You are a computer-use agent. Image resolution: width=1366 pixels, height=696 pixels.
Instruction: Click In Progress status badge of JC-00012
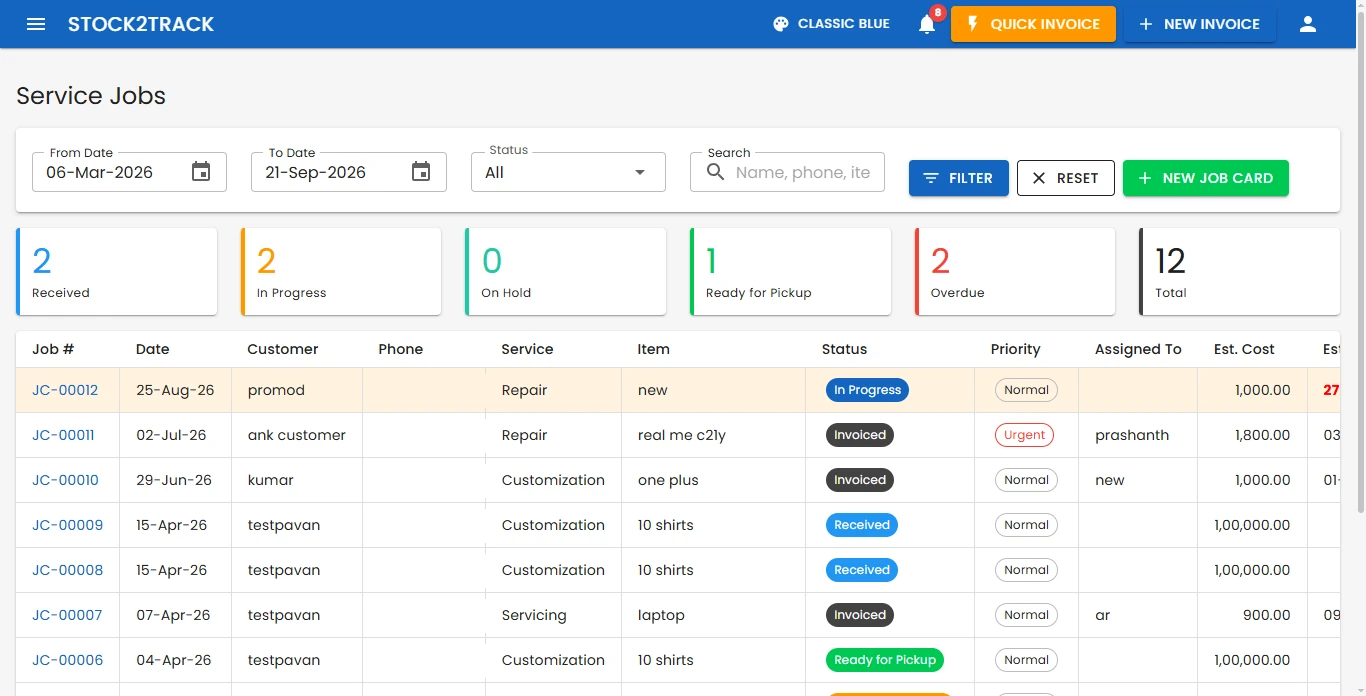click(x=867, y=390)
